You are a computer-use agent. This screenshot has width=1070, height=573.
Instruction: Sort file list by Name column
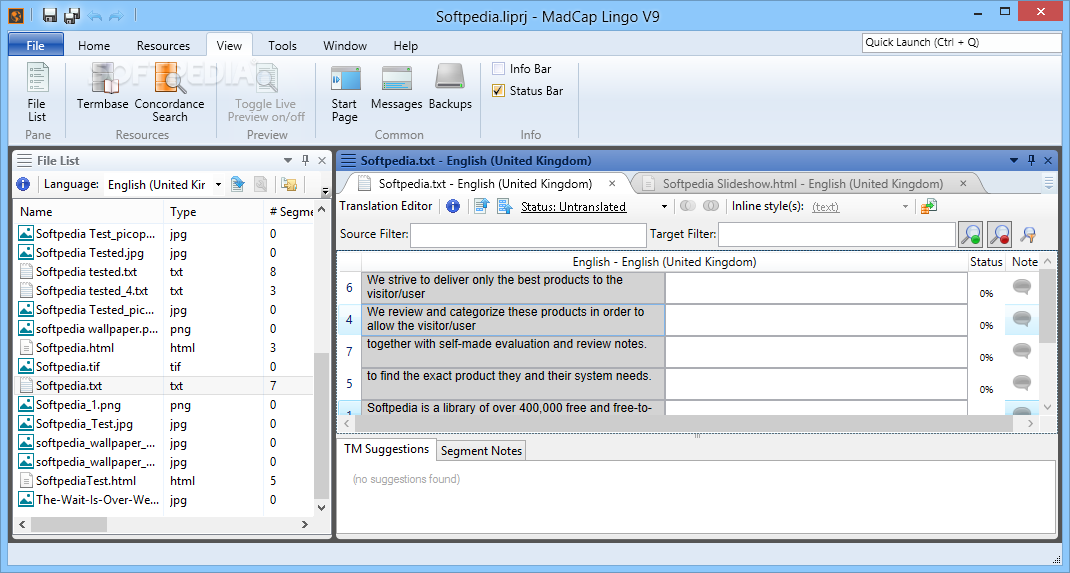89,211
